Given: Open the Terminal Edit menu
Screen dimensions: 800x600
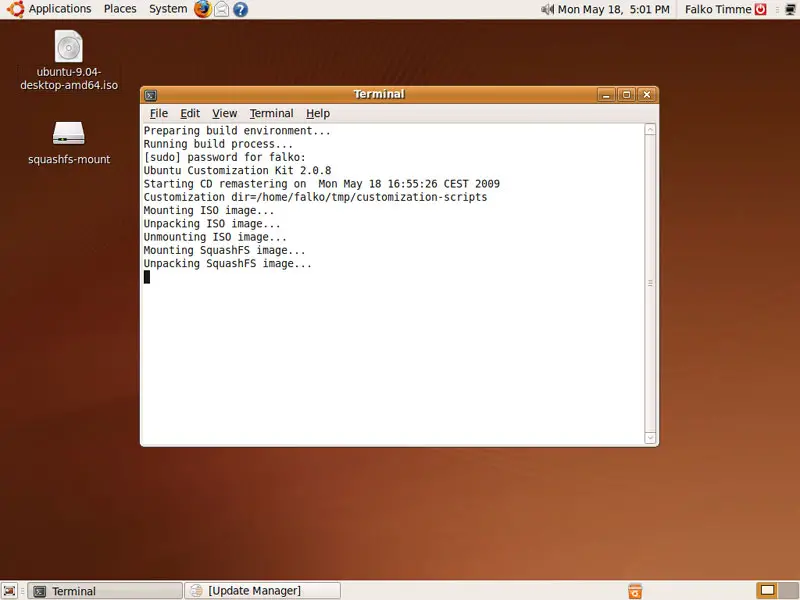Looking at the screenshot, I should [190, 113].
